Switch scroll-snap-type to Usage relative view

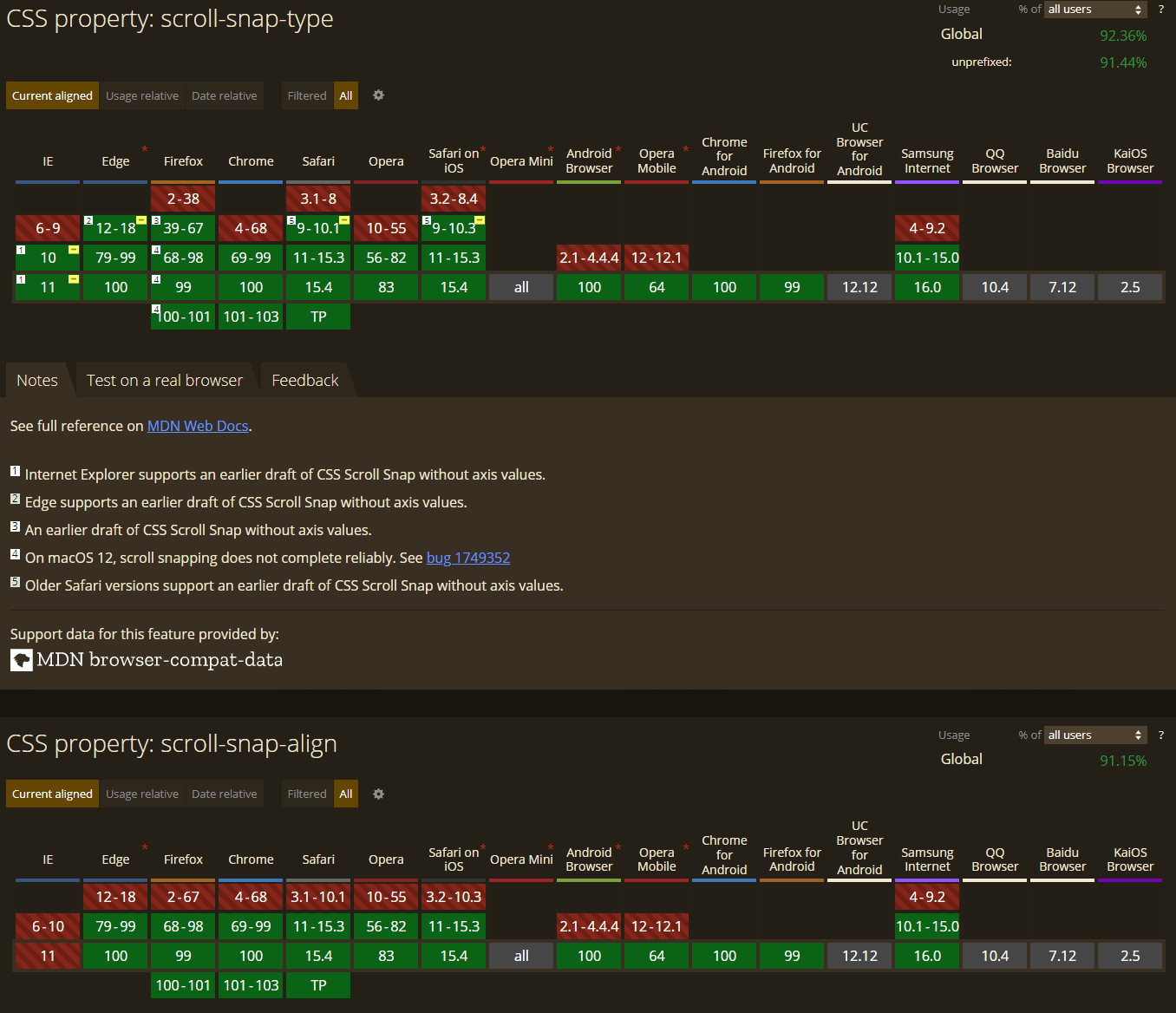142,95
